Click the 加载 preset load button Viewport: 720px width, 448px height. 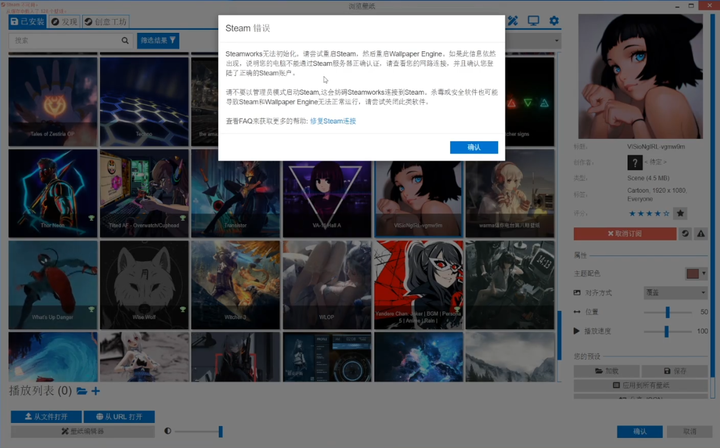pos(607,371)
